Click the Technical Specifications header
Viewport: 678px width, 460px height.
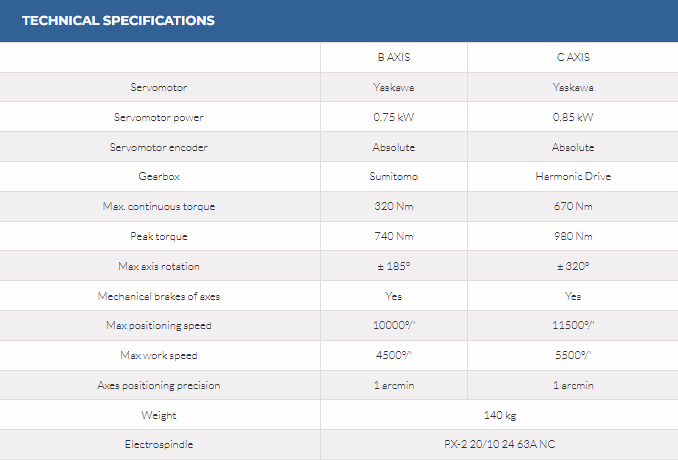tap(118, 21)
